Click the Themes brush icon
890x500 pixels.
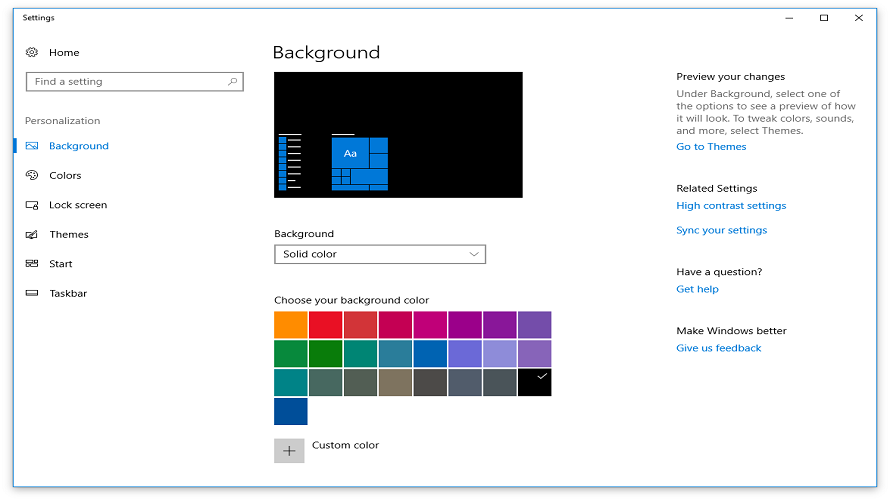pyautogui.click(x=32, y=234)
